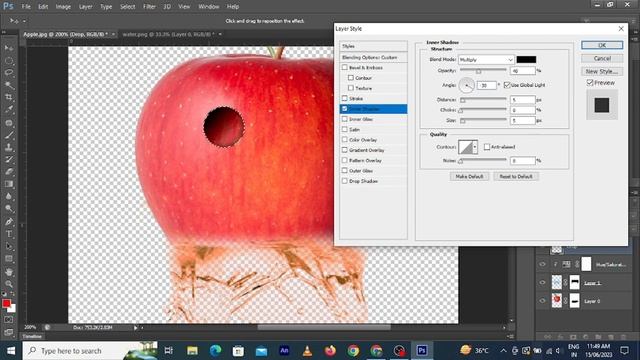The height and width of the screenshot is (360, 640).
Task: Click the red foreground color swatch
Action: pos(6,303)
